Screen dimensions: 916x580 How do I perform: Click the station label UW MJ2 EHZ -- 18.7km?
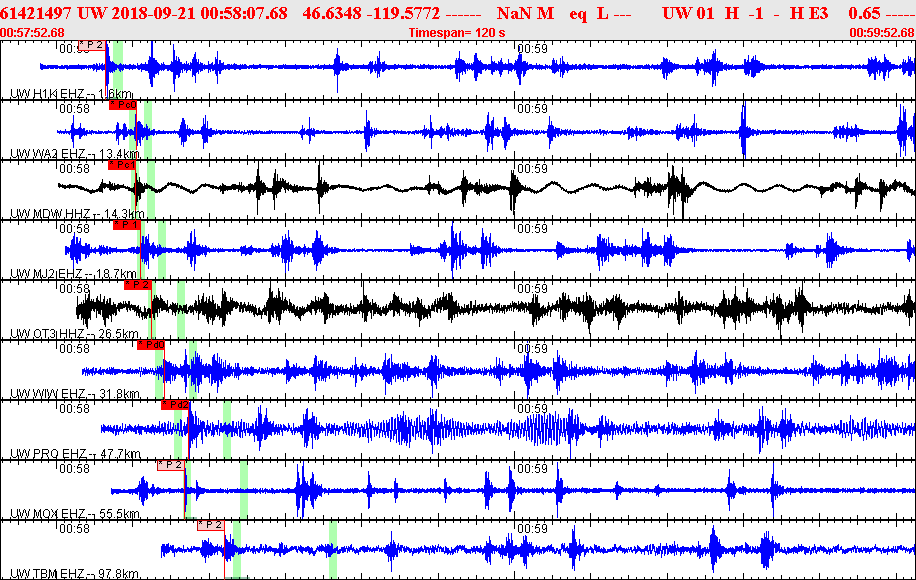[74, 273]
